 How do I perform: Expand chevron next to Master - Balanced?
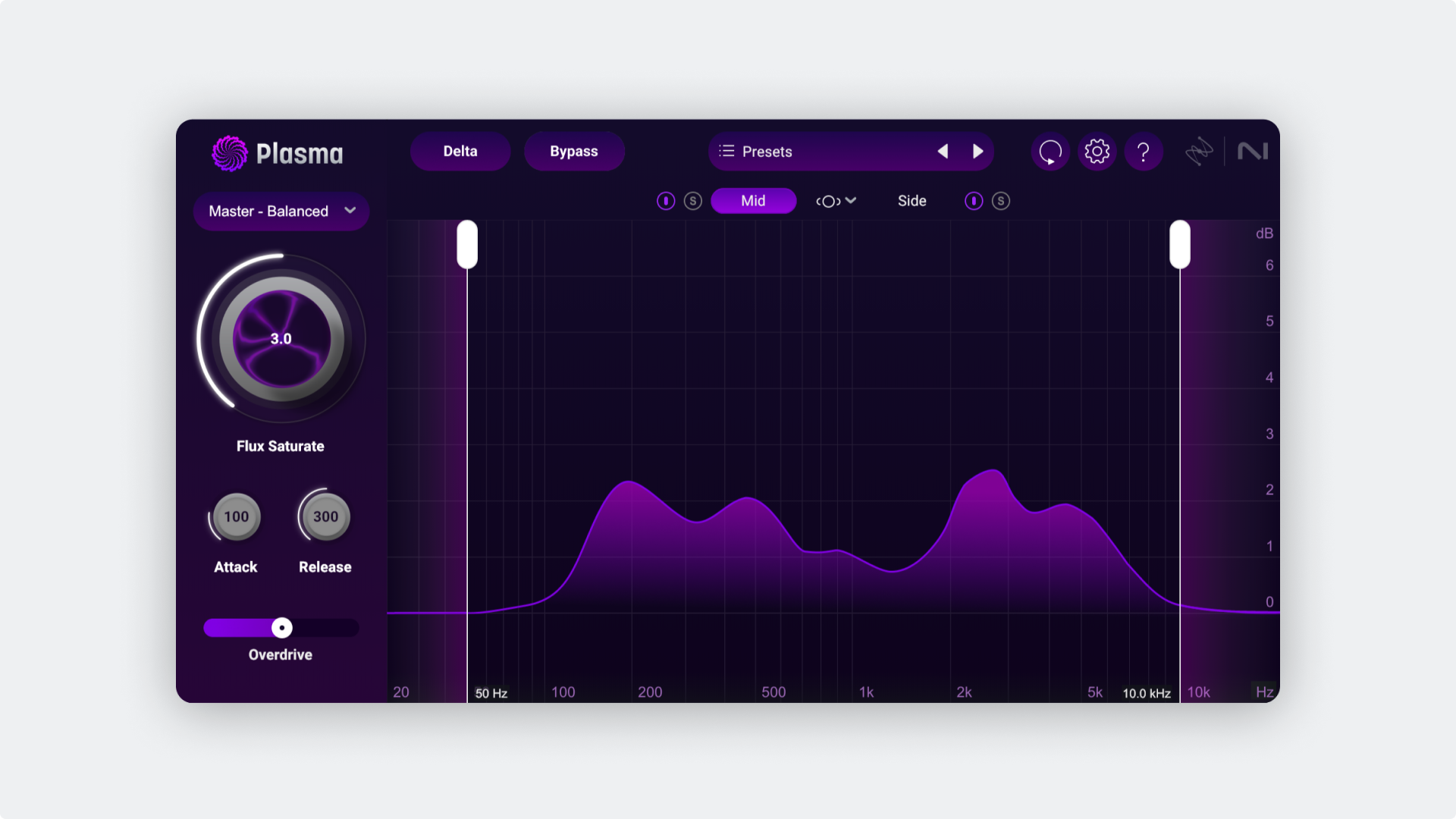[x=350, y=210]
